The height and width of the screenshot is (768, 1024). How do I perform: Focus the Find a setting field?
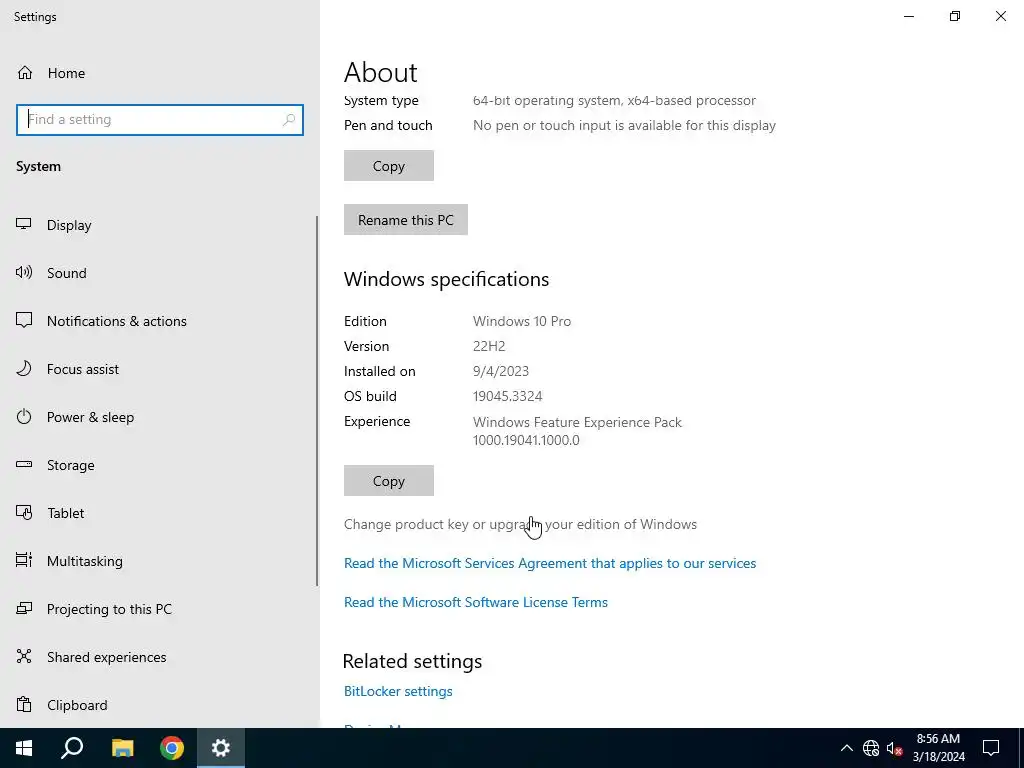[159, 120]
